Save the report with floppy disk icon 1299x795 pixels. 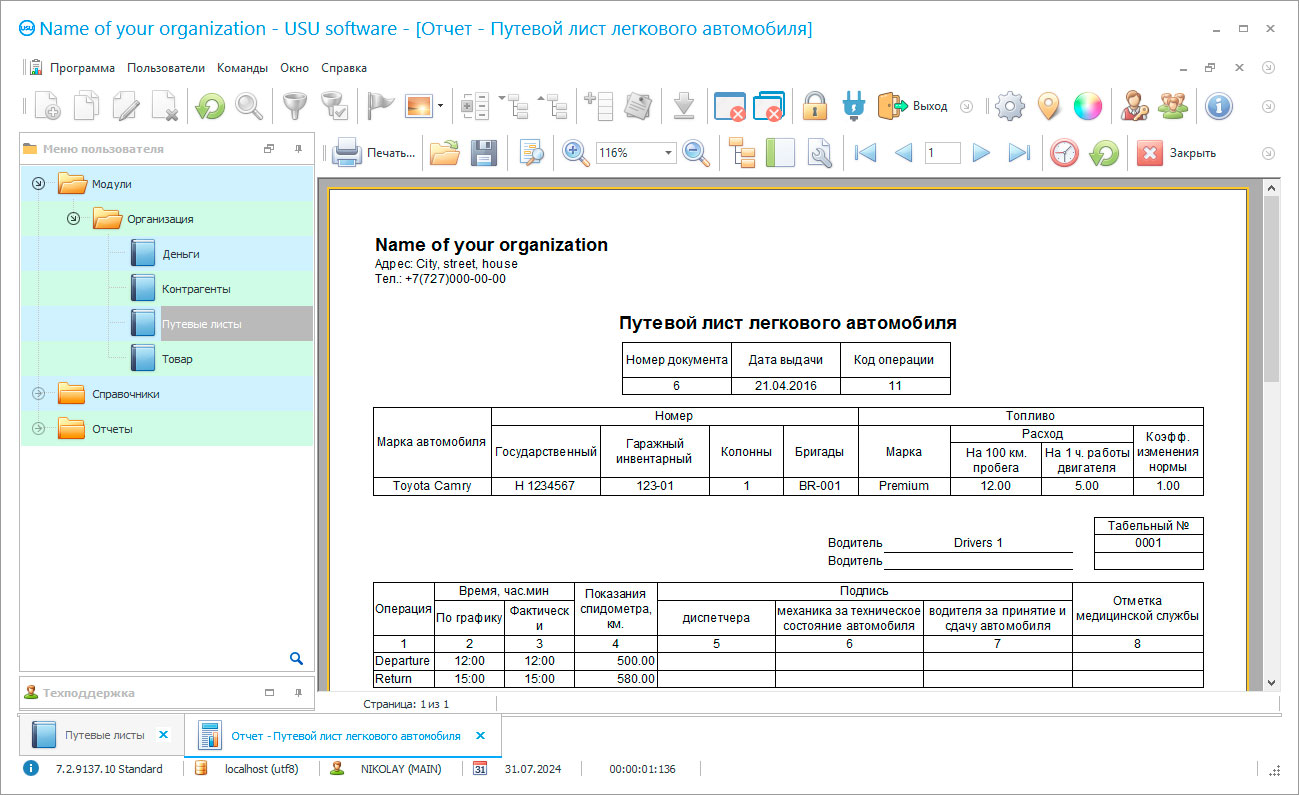(x=484, y=153)
